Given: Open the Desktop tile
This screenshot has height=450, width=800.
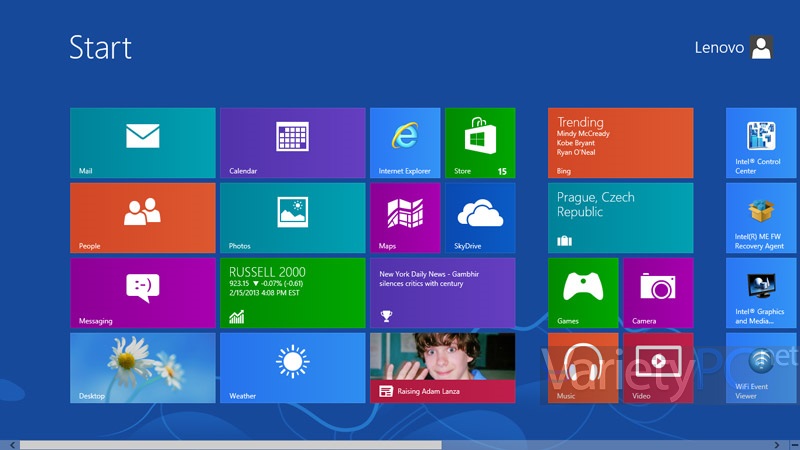Looking at the screenshot, I should coord(143,368).
